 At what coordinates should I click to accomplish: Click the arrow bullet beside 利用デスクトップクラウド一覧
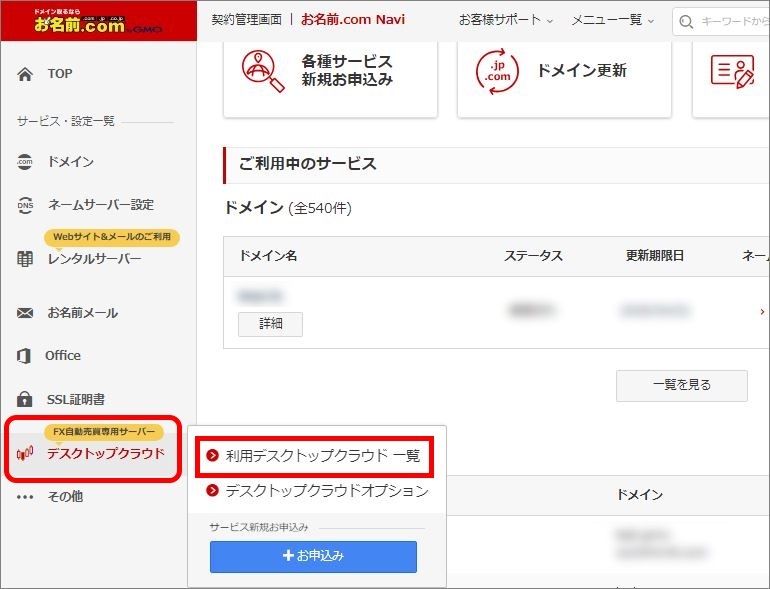pyautogui.click(x=212, y=455)
